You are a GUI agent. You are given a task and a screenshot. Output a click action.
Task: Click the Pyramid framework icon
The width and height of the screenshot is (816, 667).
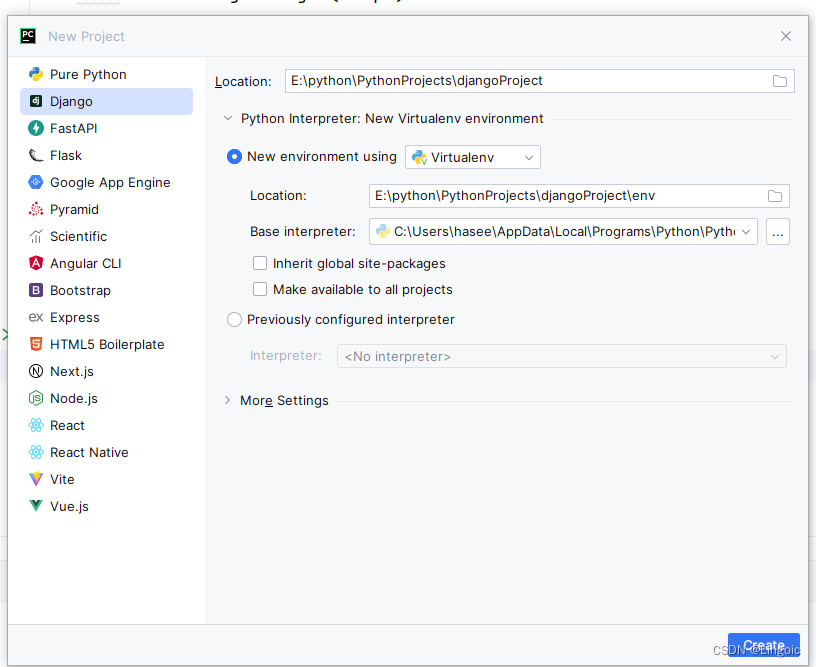(x=36, y=209)
